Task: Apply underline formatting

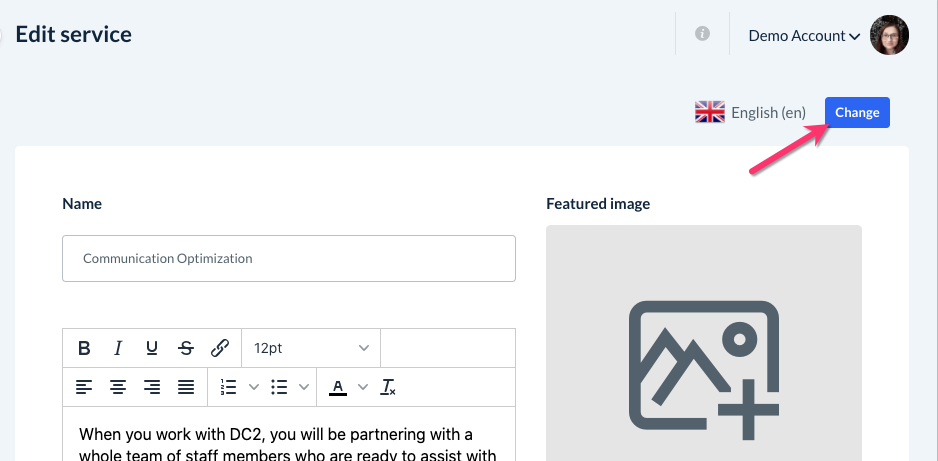Action: point(152,348)
